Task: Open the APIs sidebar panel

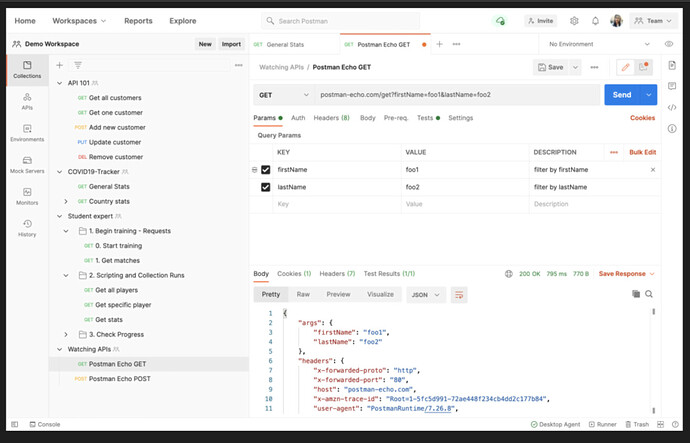Action: click(27, 101)
